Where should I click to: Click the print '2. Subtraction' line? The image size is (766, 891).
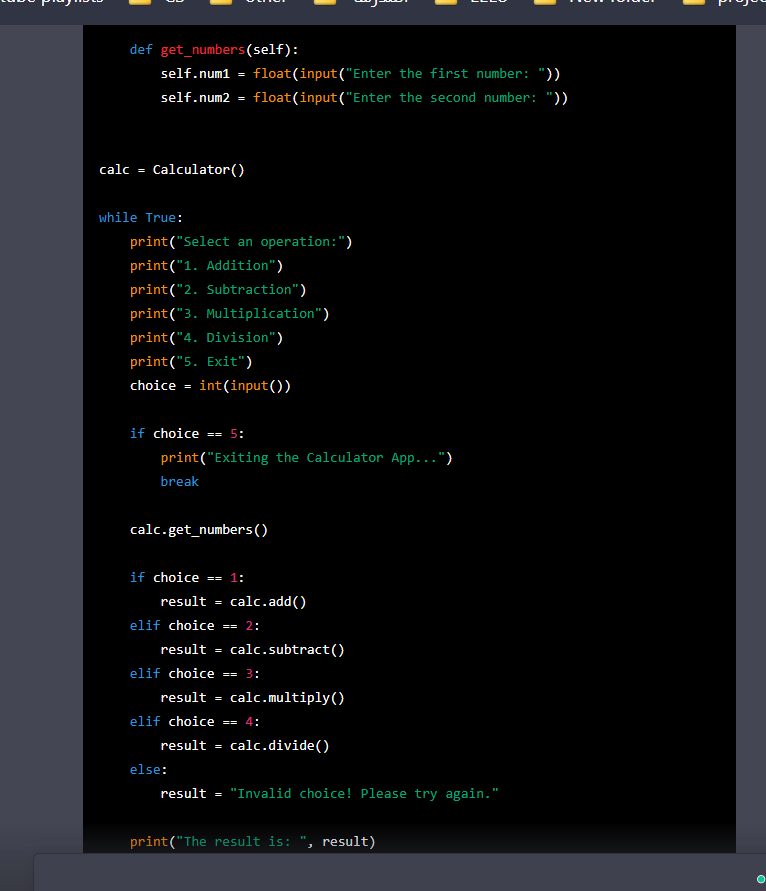pyautogui.click(x=218, y=290)
